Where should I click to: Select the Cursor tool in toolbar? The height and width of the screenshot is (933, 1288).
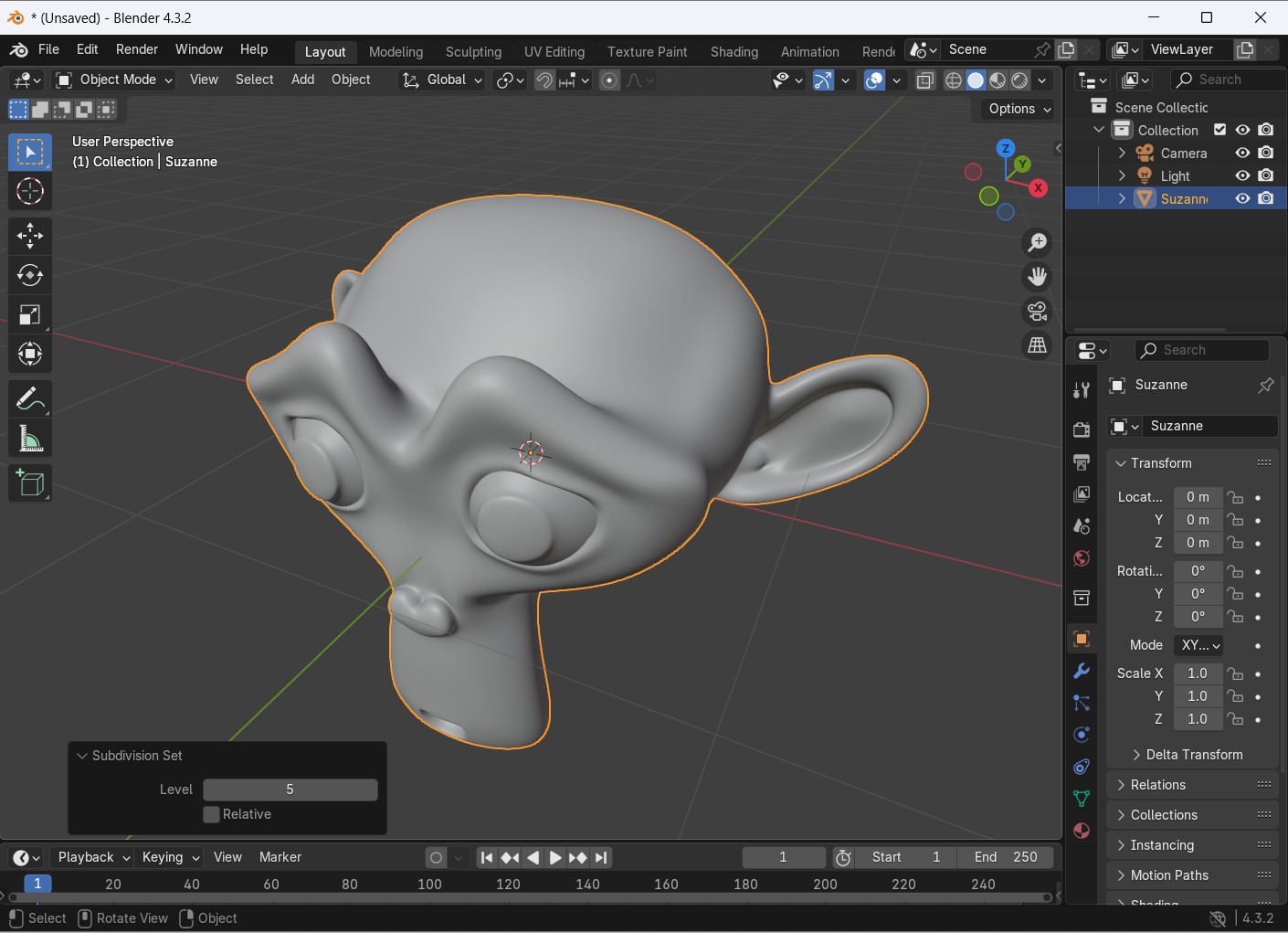click(30, 191)
